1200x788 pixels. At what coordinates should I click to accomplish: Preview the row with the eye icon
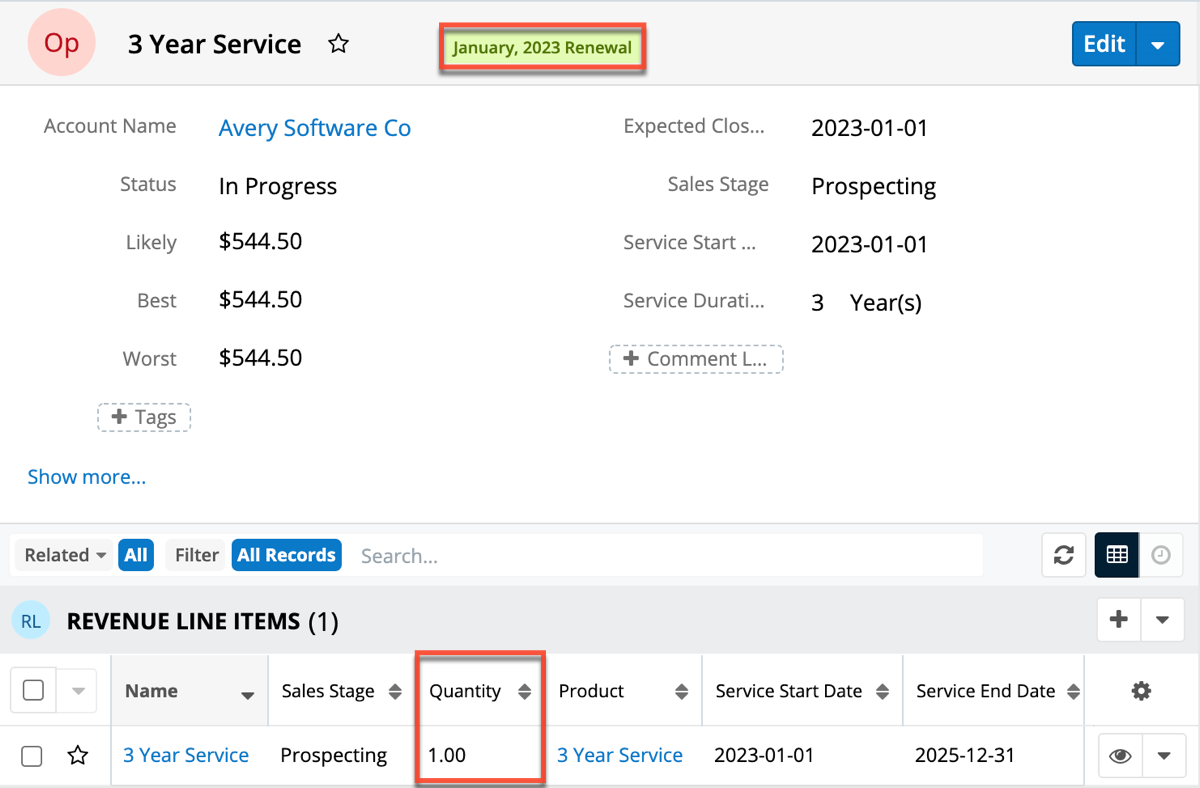point(1120,756)
